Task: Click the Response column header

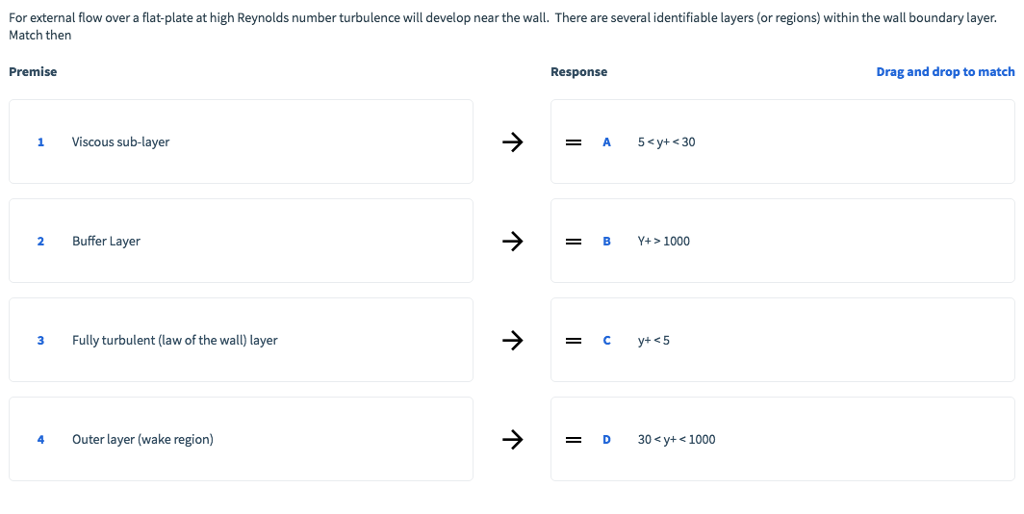Action: (x=578, y=72)
